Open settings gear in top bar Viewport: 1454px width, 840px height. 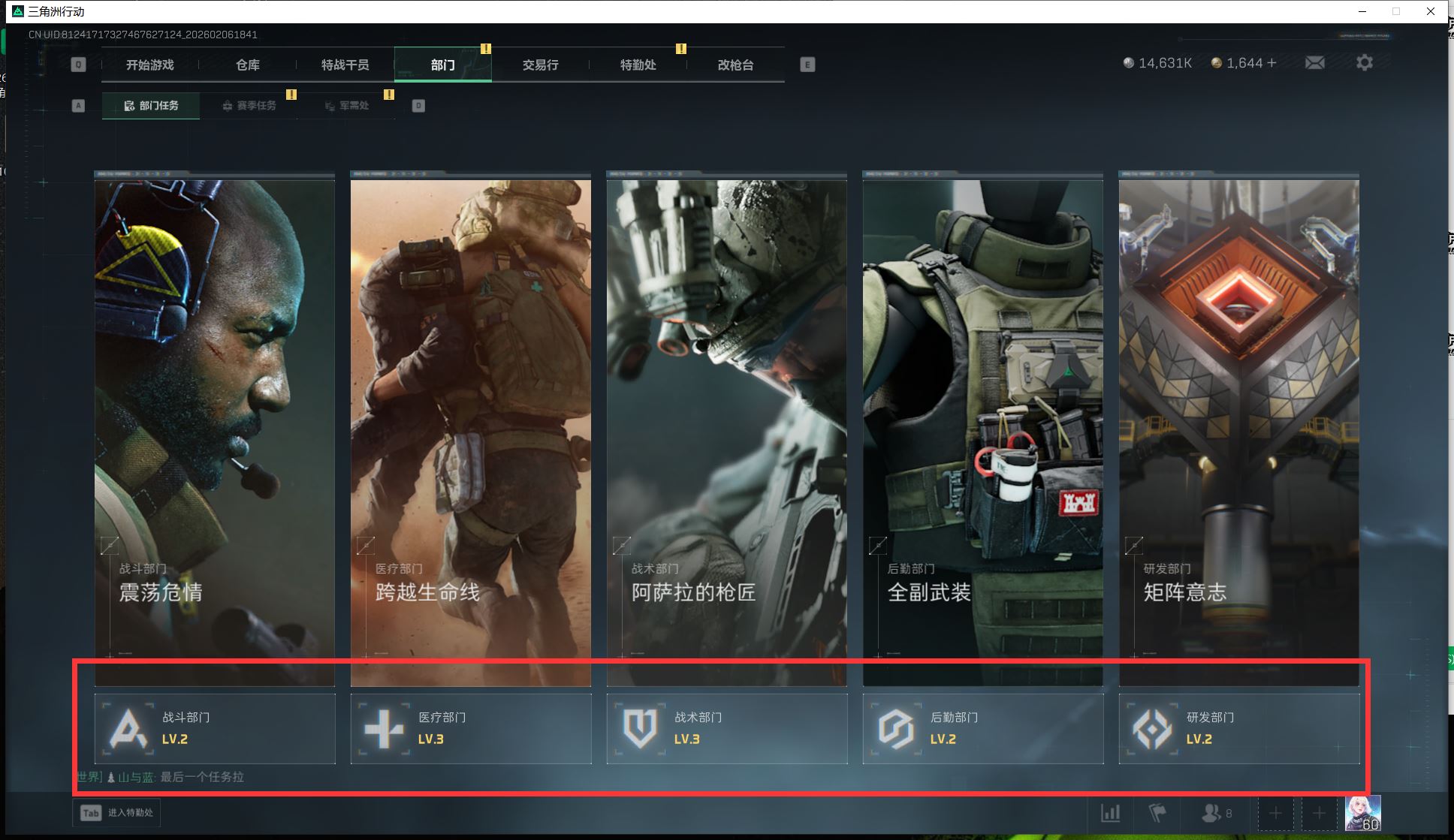click(1364, 63)
